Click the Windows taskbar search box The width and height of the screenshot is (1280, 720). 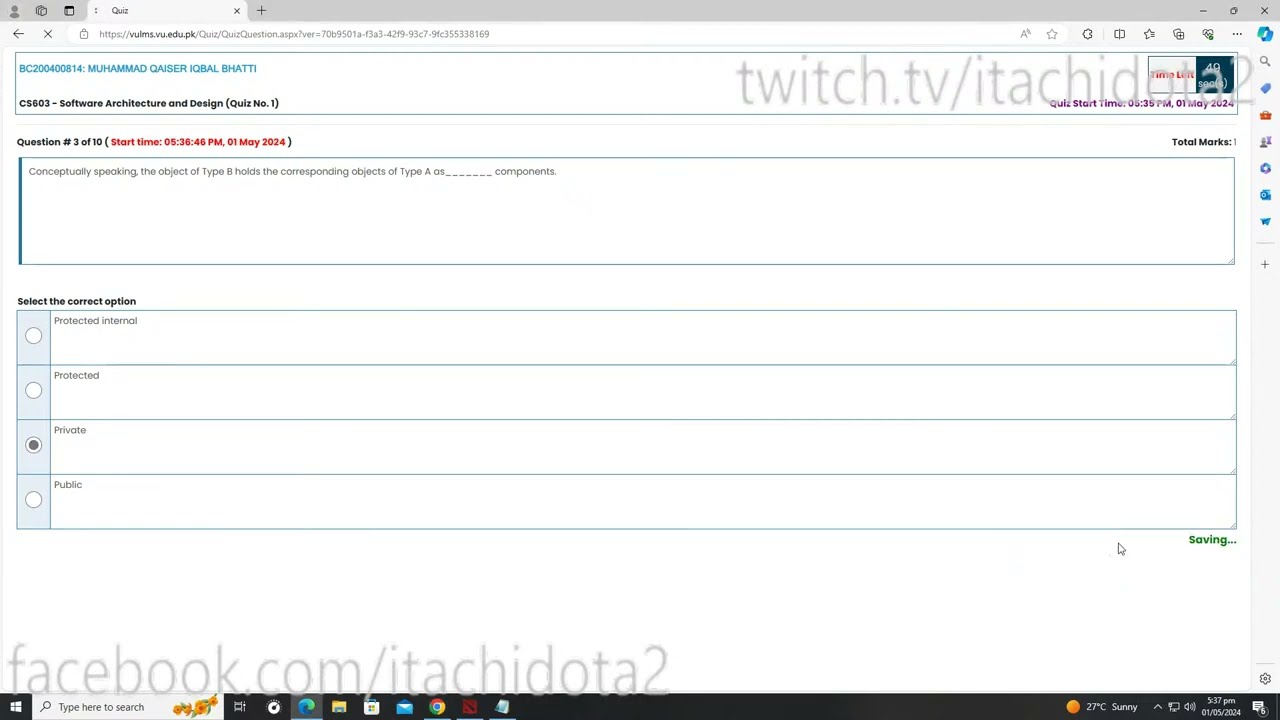point(126,707)
